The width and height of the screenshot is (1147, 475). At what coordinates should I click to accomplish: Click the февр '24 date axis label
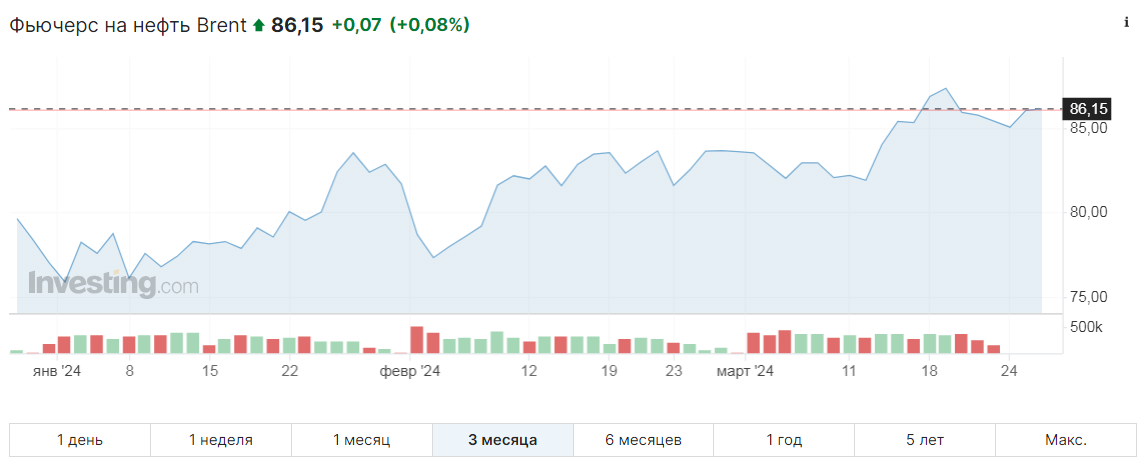410,371
